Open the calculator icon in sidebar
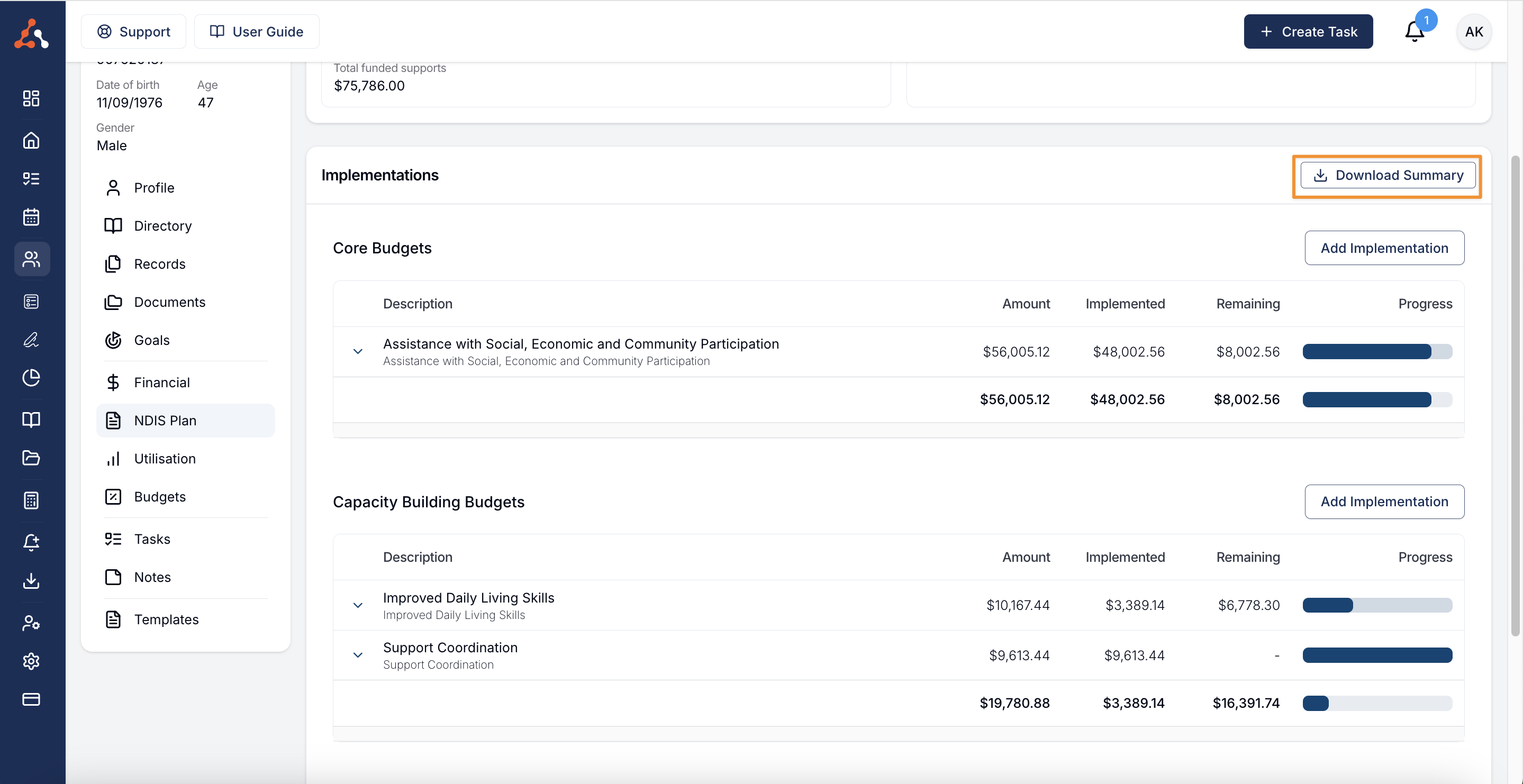The width and height of the screenshot is (1523, 784). tap(31, 500)
